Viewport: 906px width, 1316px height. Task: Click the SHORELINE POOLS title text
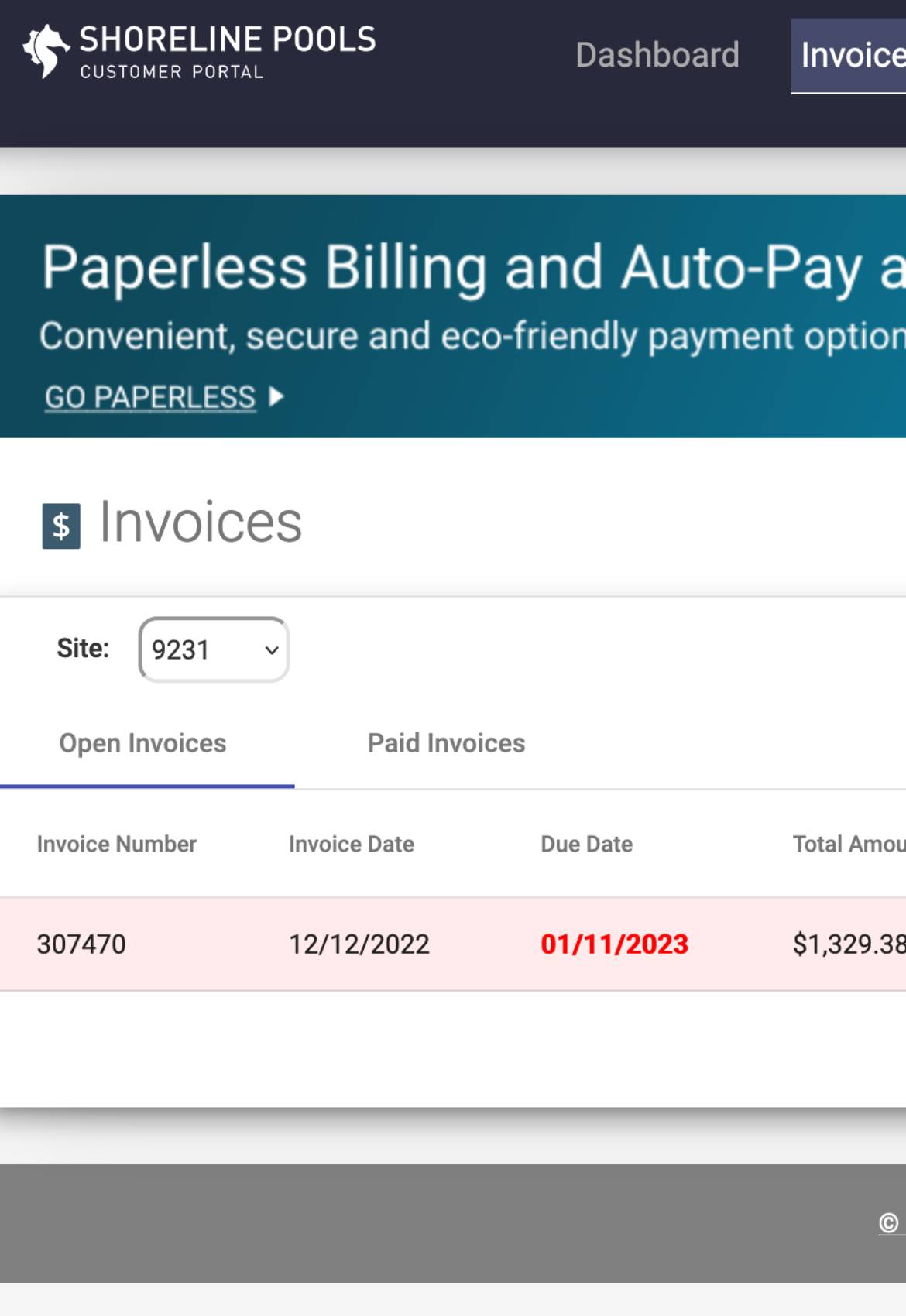(228, 39)
